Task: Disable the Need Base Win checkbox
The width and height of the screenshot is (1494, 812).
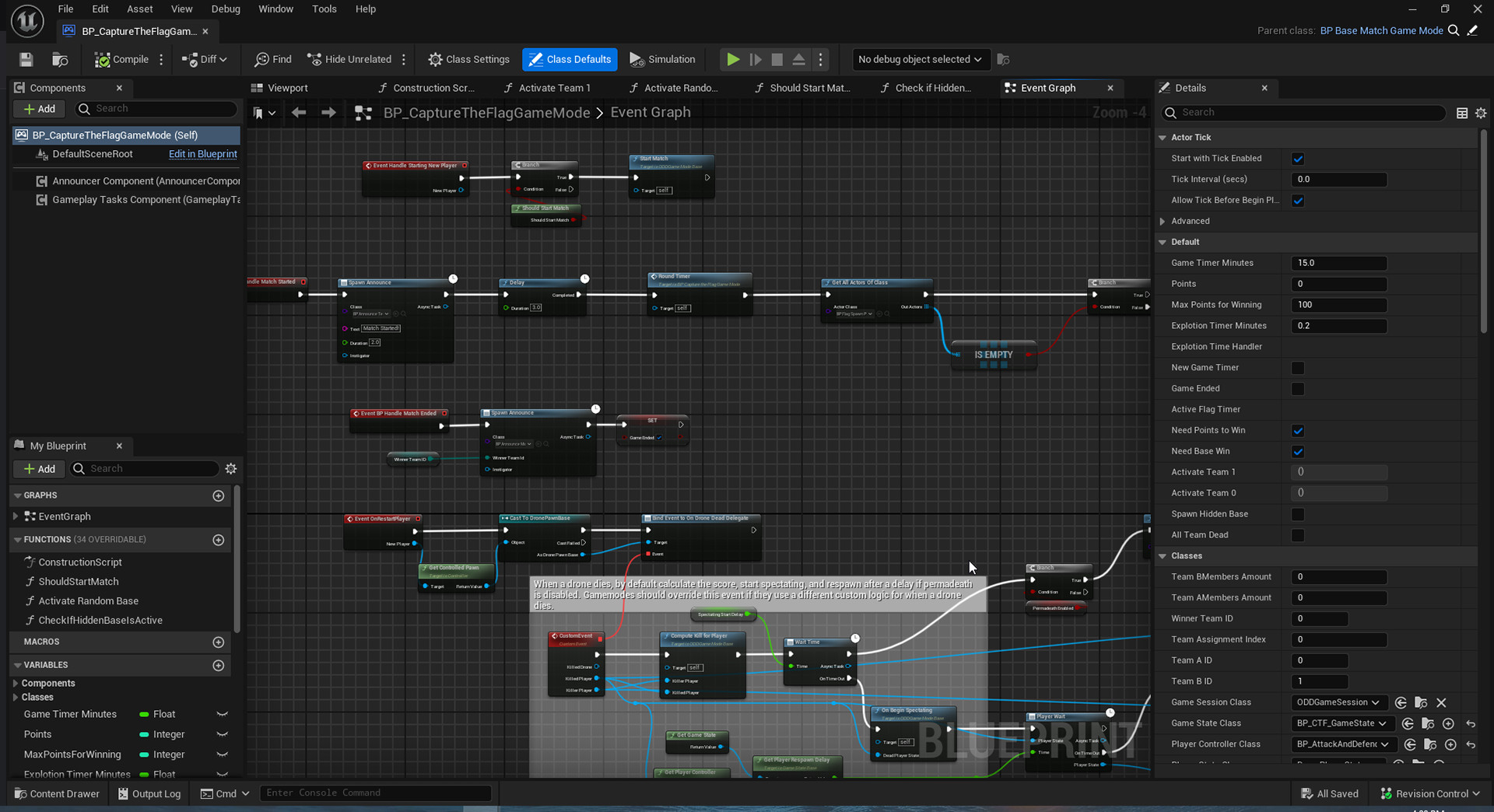Action: 1298,452
